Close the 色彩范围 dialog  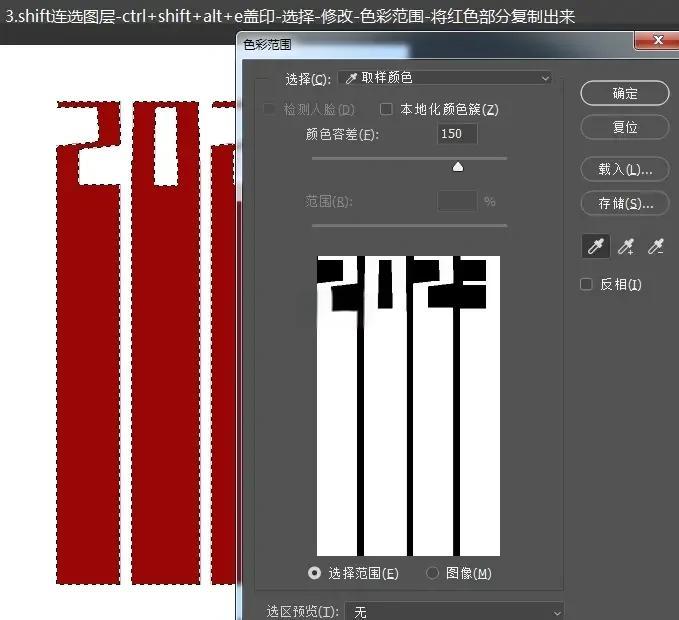pyautogui.click(x=658, y=40)
